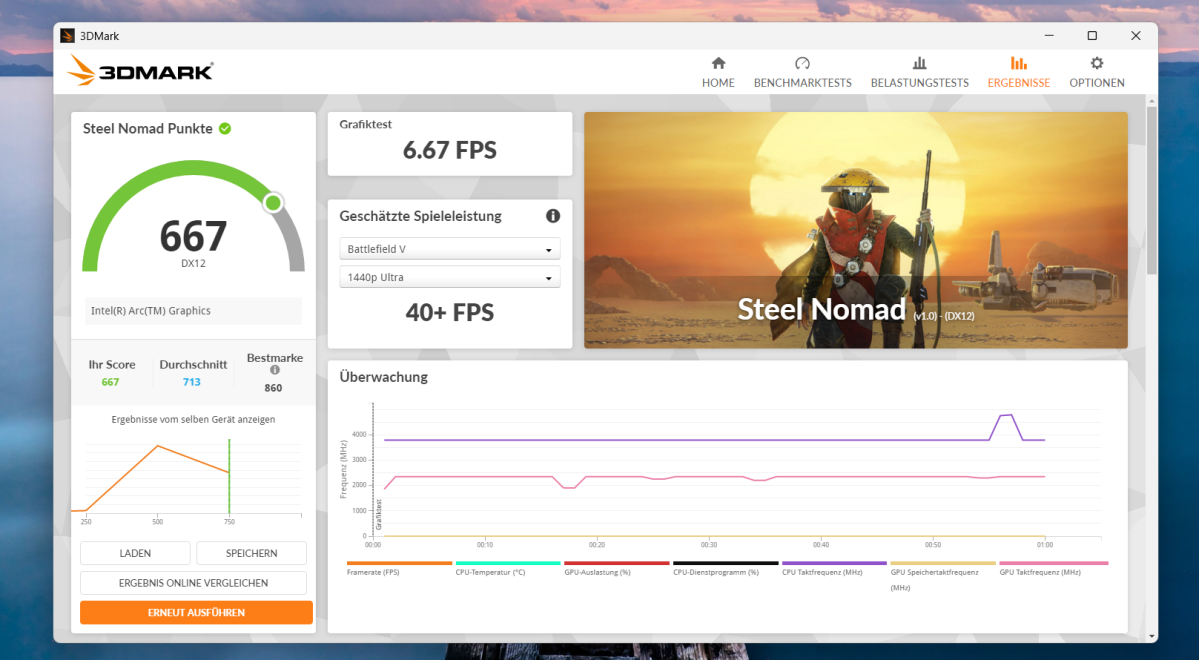The image size is (1199, 660).
Task: Select the ERGEBNISSE tab
Action: coord(1019,73)
